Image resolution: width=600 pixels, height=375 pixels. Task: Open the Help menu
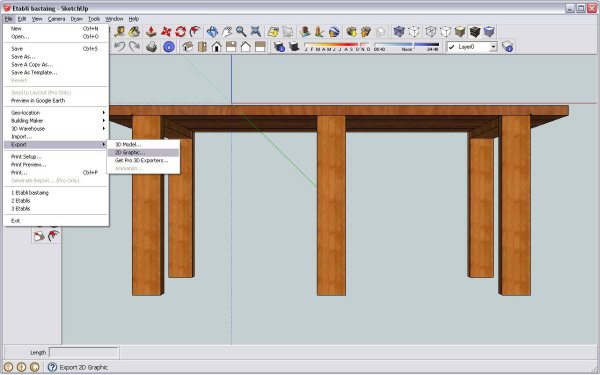pos(134,19)
